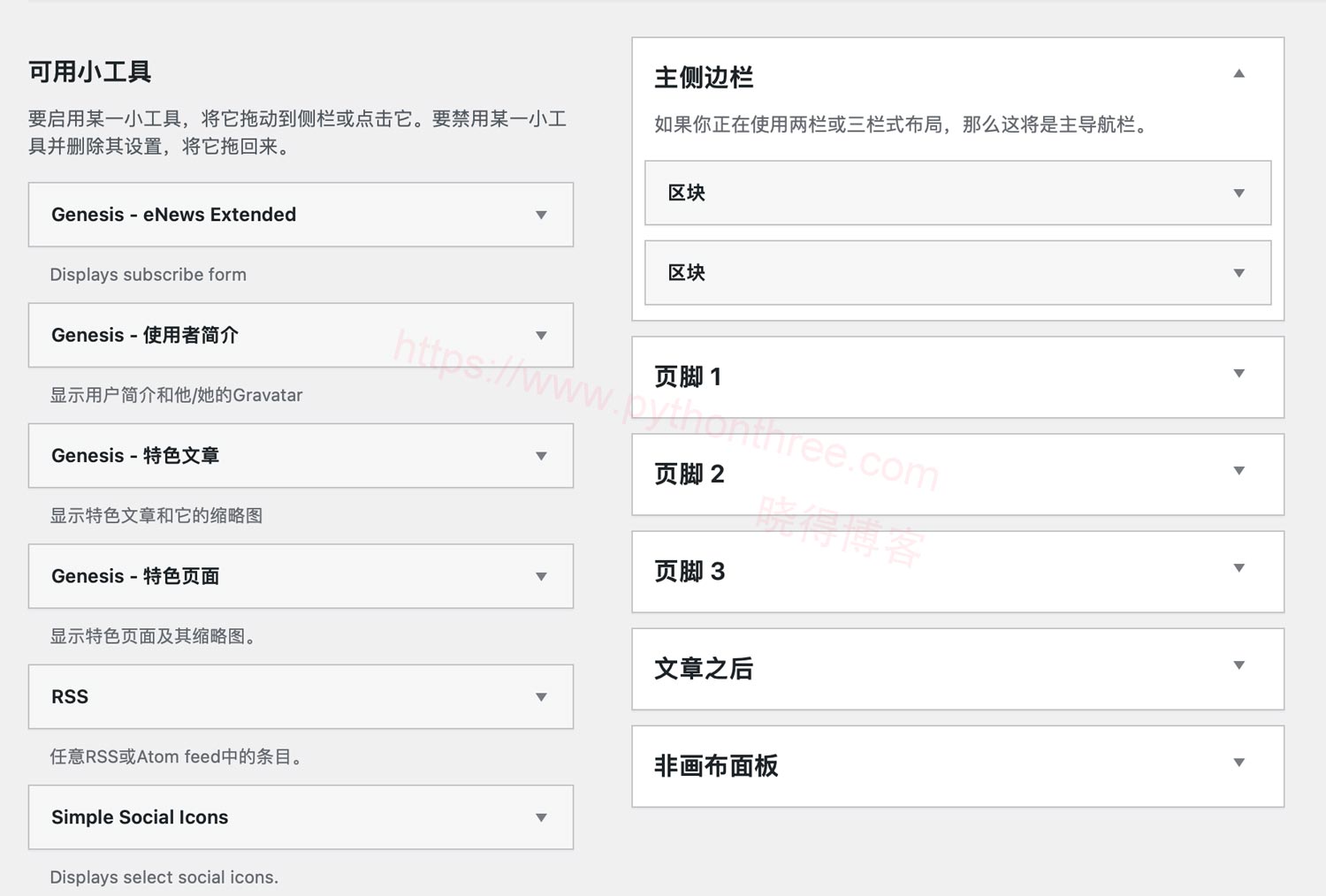The image size is (1326, 896).
Task: Expand the Genesis - 特色页面 widget arrow
Action: pyautogui.click(x=541, y=576)
